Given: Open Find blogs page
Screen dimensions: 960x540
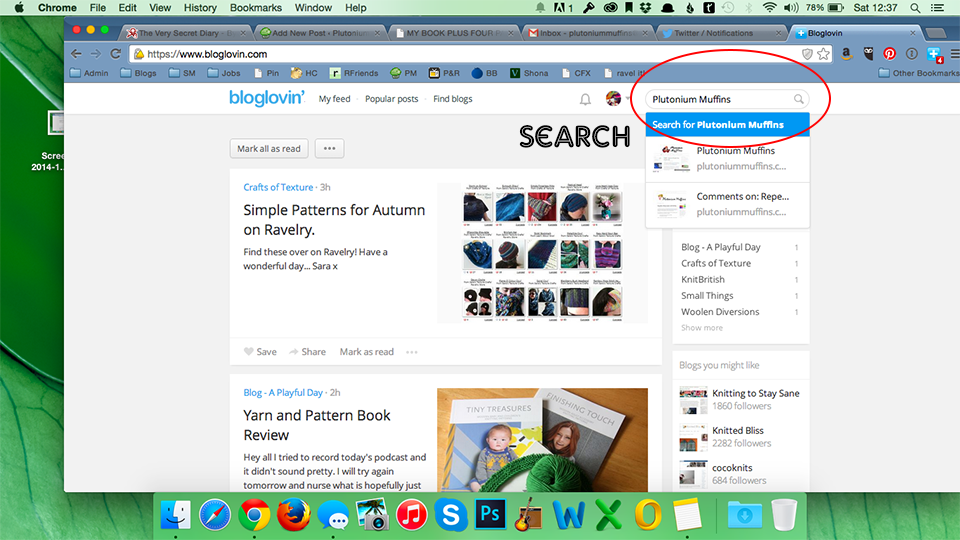Looking at the screenshot, I should pos(452,99).
